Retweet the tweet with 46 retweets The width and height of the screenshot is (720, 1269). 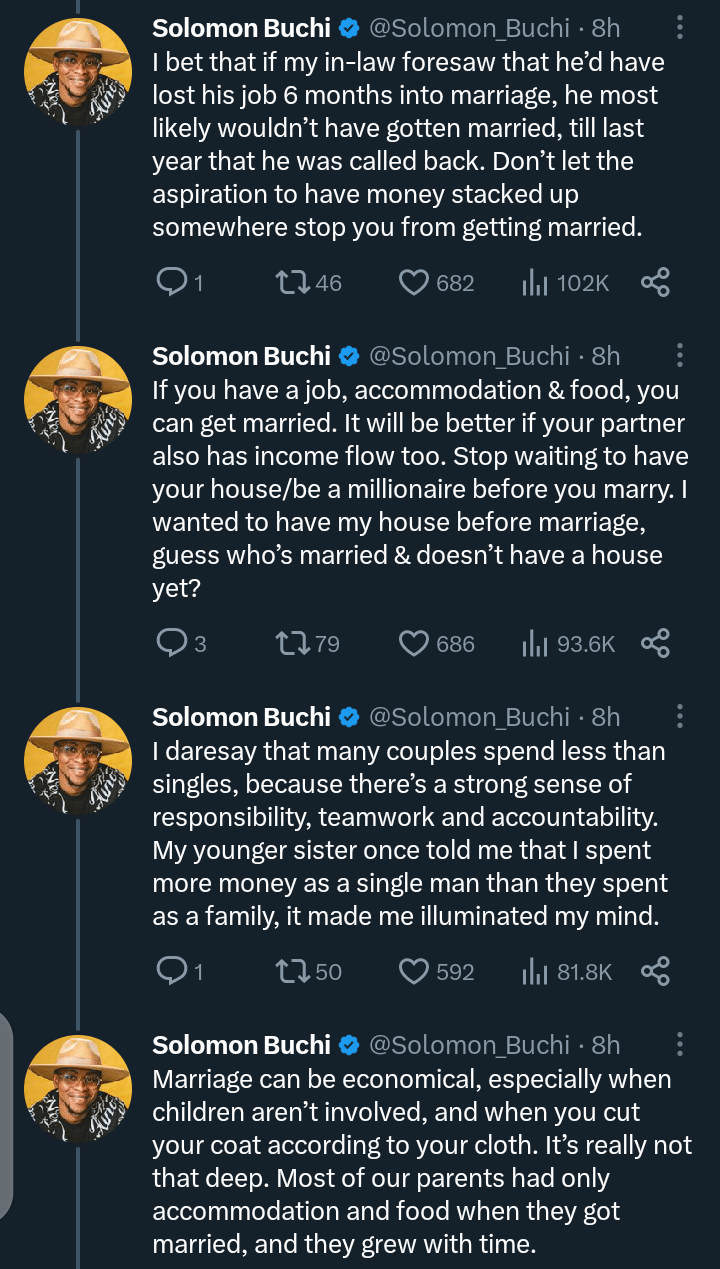tap(290, 283)
